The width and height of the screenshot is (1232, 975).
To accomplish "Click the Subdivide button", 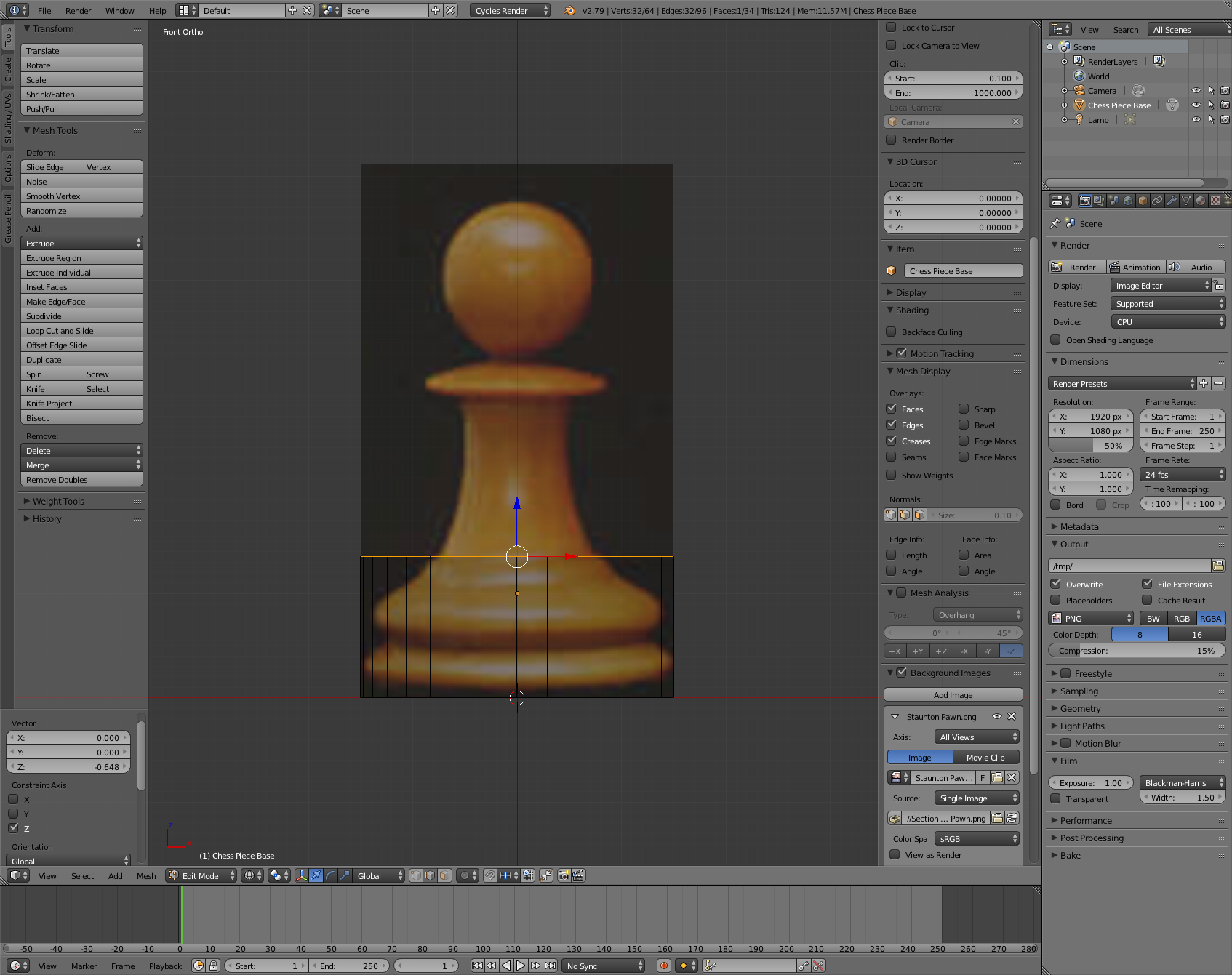I will coord(81,316).
